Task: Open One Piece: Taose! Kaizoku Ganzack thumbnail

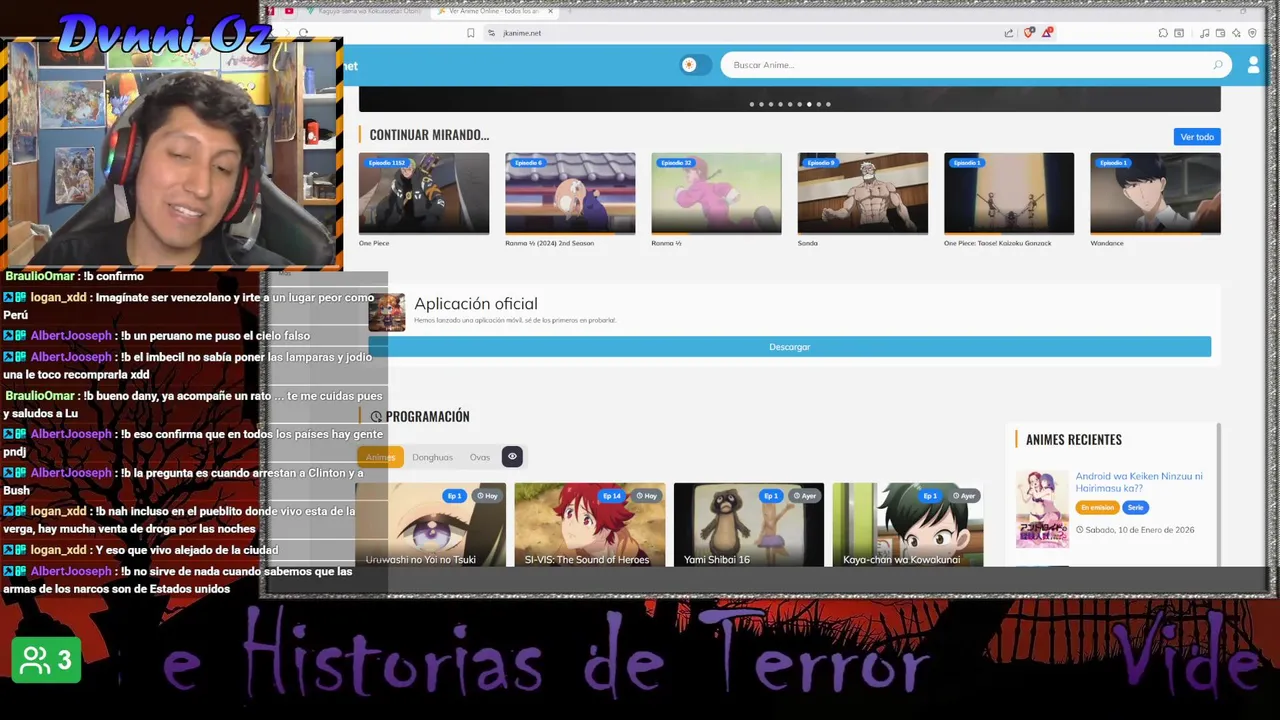Action: 1009,193
